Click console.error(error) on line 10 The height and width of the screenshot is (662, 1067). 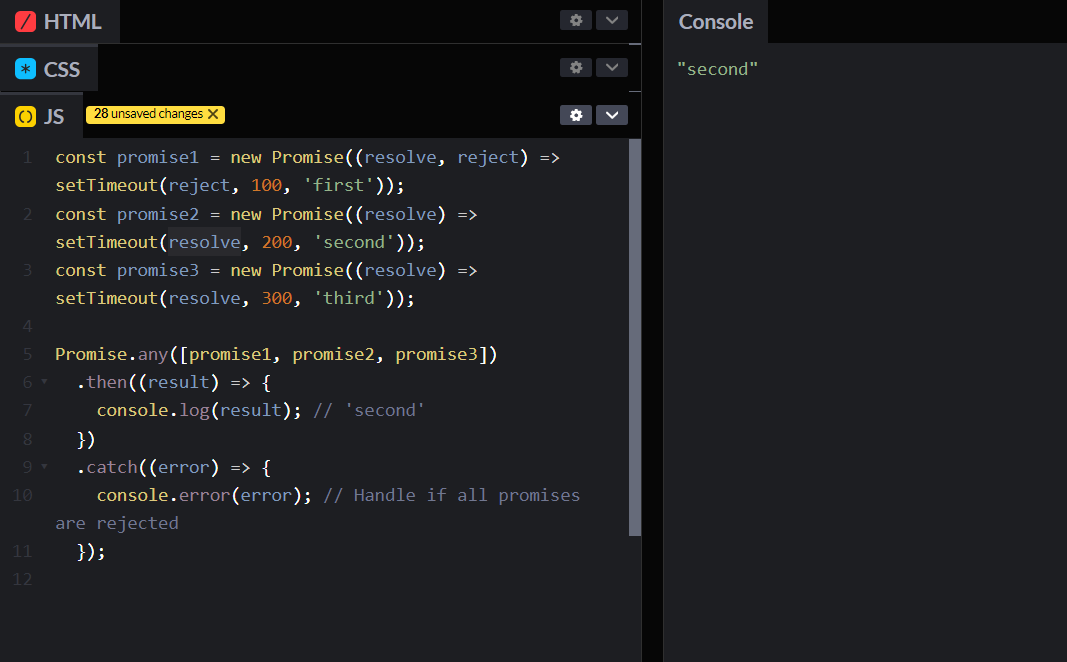click(199, 495)
